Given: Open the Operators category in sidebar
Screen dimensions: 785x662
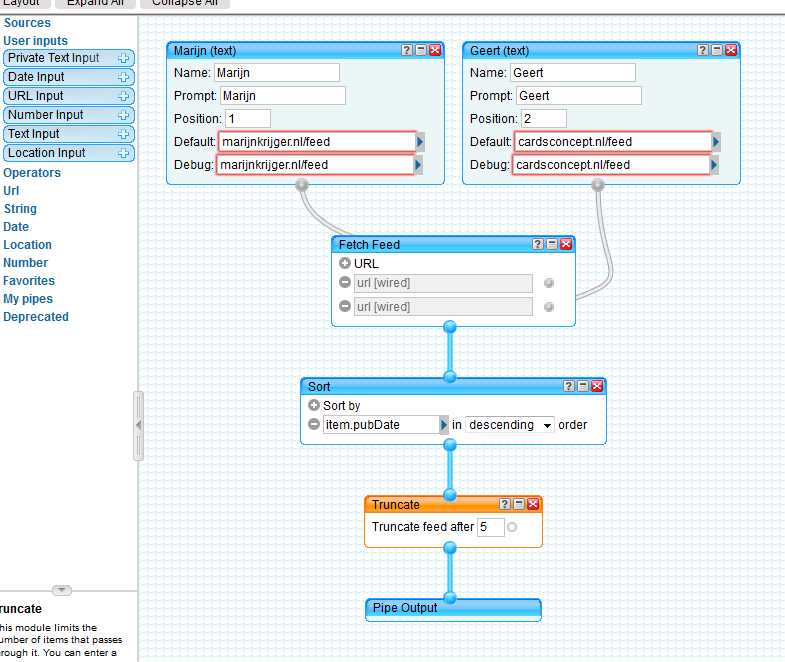Looking at the screenshot, I should pyautogui.click(x=32, y=173).
